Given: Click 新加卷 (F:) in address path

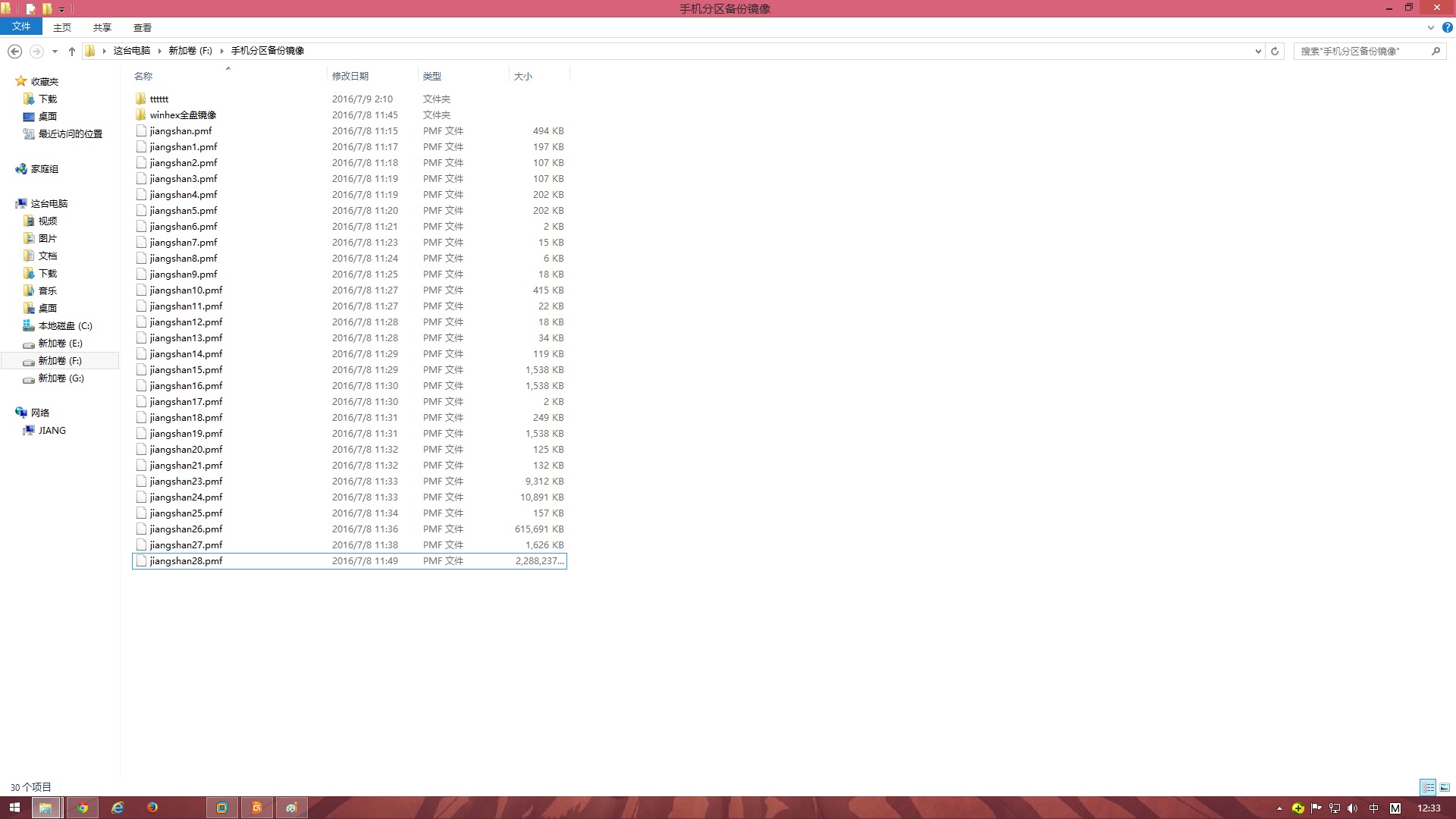Looking at the screenshot, I should click(x=190, y=51).
